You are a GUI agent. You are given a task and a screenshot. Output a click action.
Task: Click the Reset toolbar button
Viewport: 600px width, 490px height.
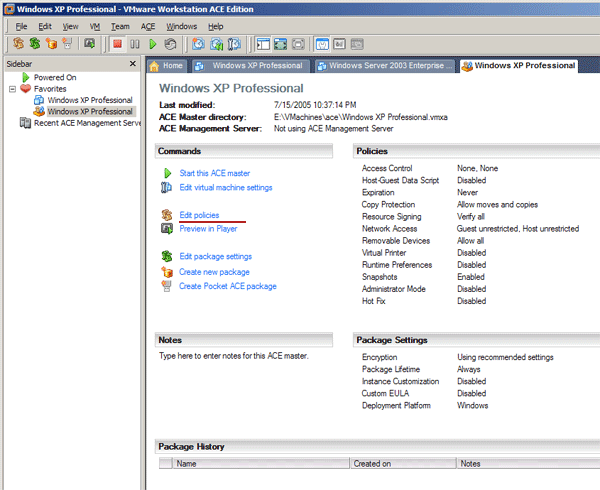[170, 44]
